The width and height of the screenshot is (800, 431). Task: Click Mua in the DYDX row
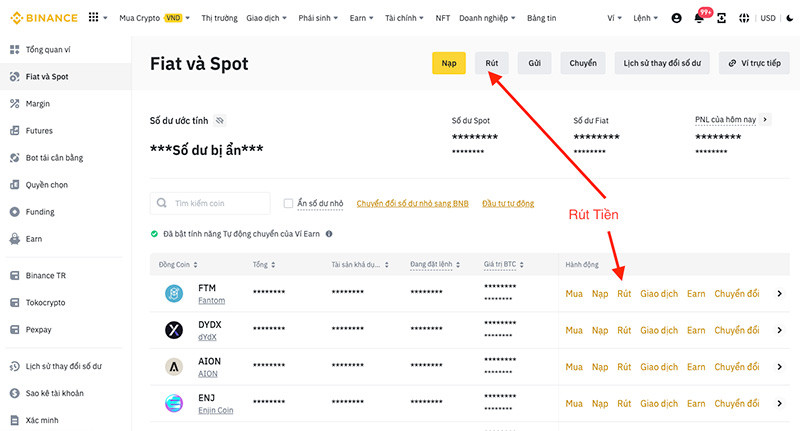tap(574, 330)
